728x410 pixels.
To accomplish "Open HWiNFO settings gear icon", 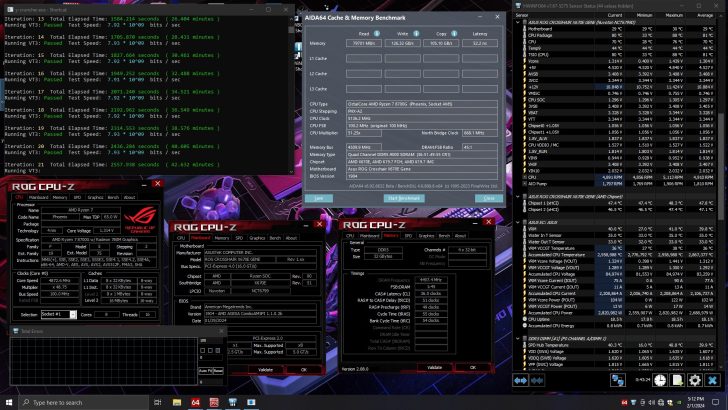I will point(695,380).
